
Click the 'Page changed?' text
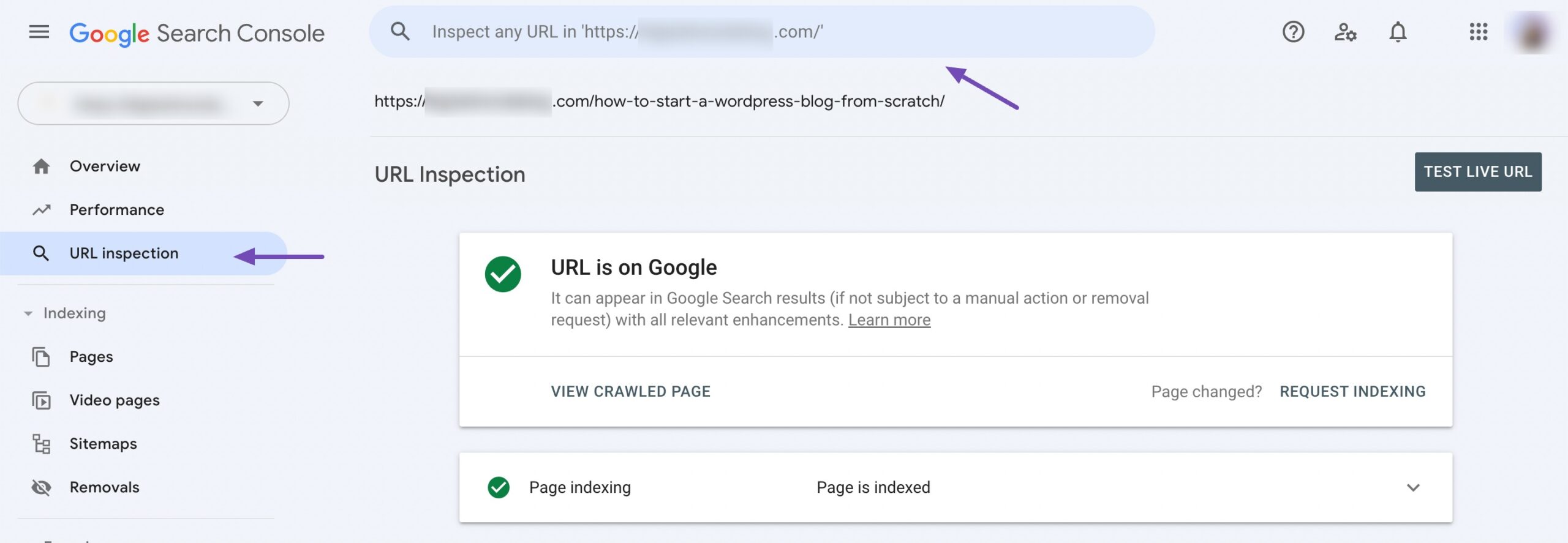click(x=1206, y=392)
